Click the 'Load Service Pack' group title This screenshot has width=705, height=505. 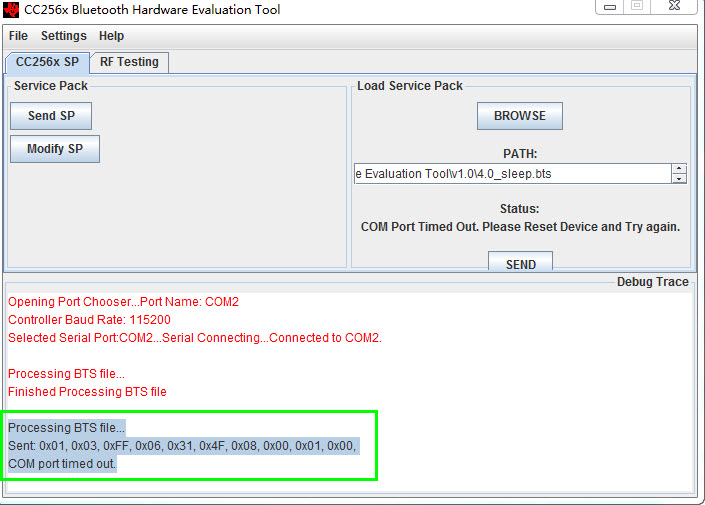410,86
